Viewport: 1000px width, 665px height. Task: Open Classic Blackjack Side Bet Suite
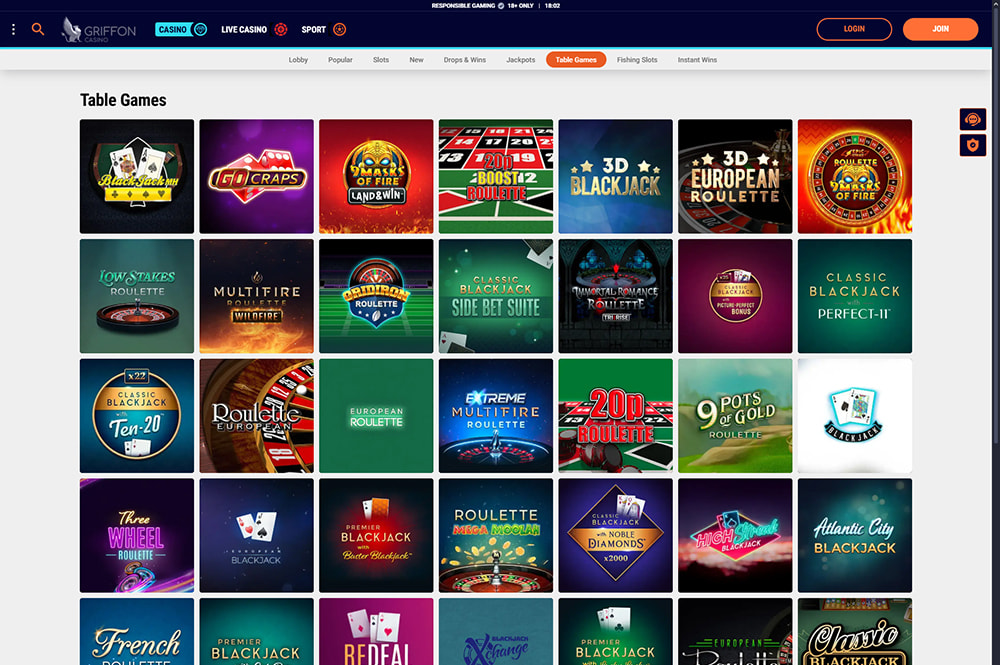tap(496, 296)
